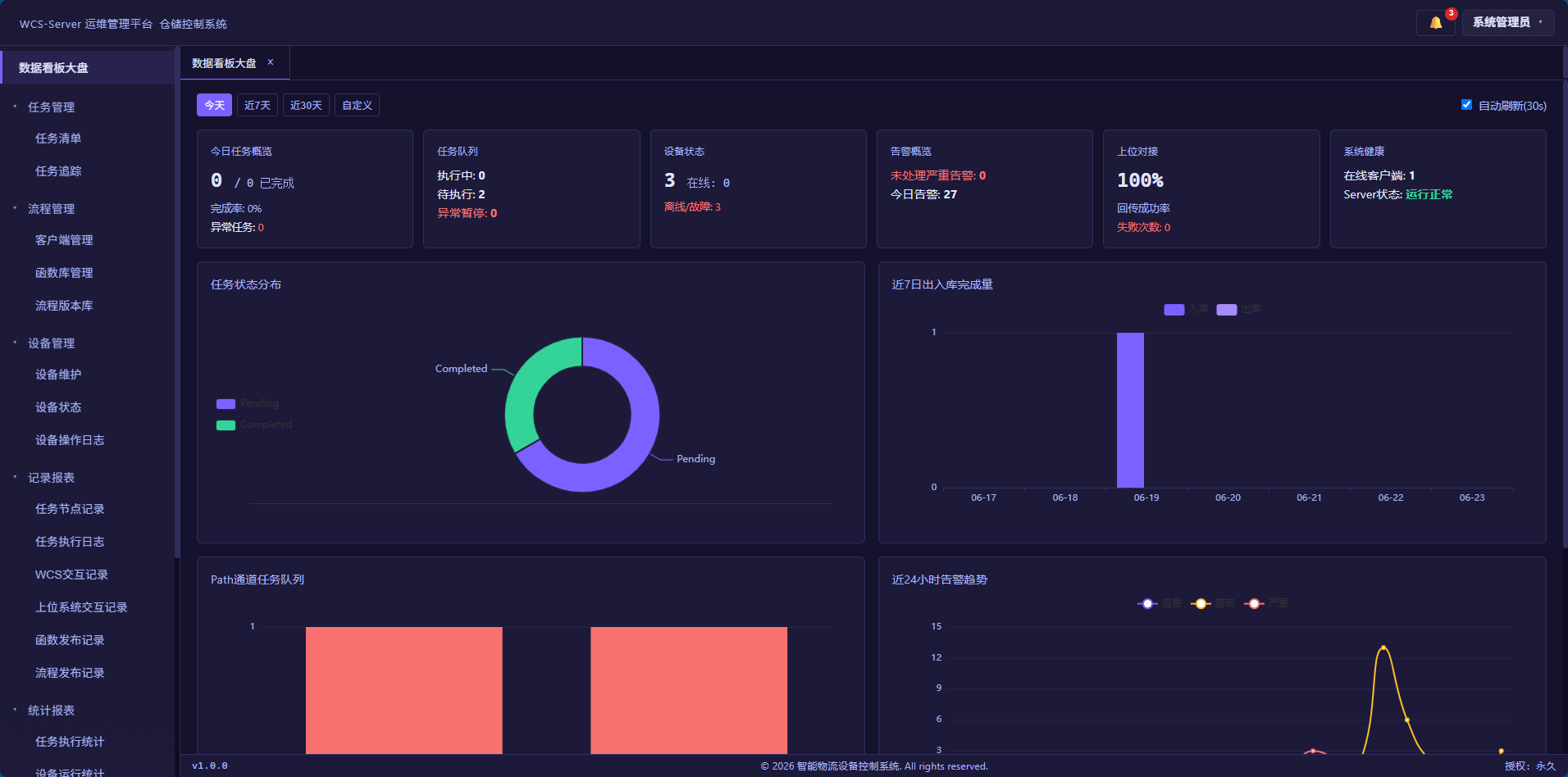Click the 06-19 bar in the 7-day chart
Screen dimensions: 1568x777
[x=1130, y=410]
